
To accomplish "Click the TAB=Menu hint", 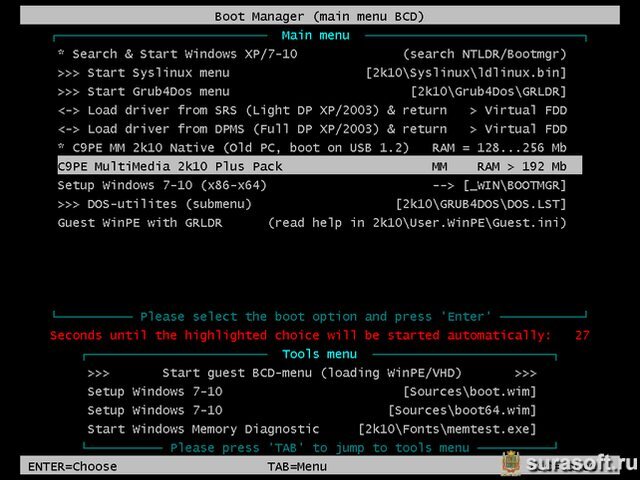I will pos(297,467).
